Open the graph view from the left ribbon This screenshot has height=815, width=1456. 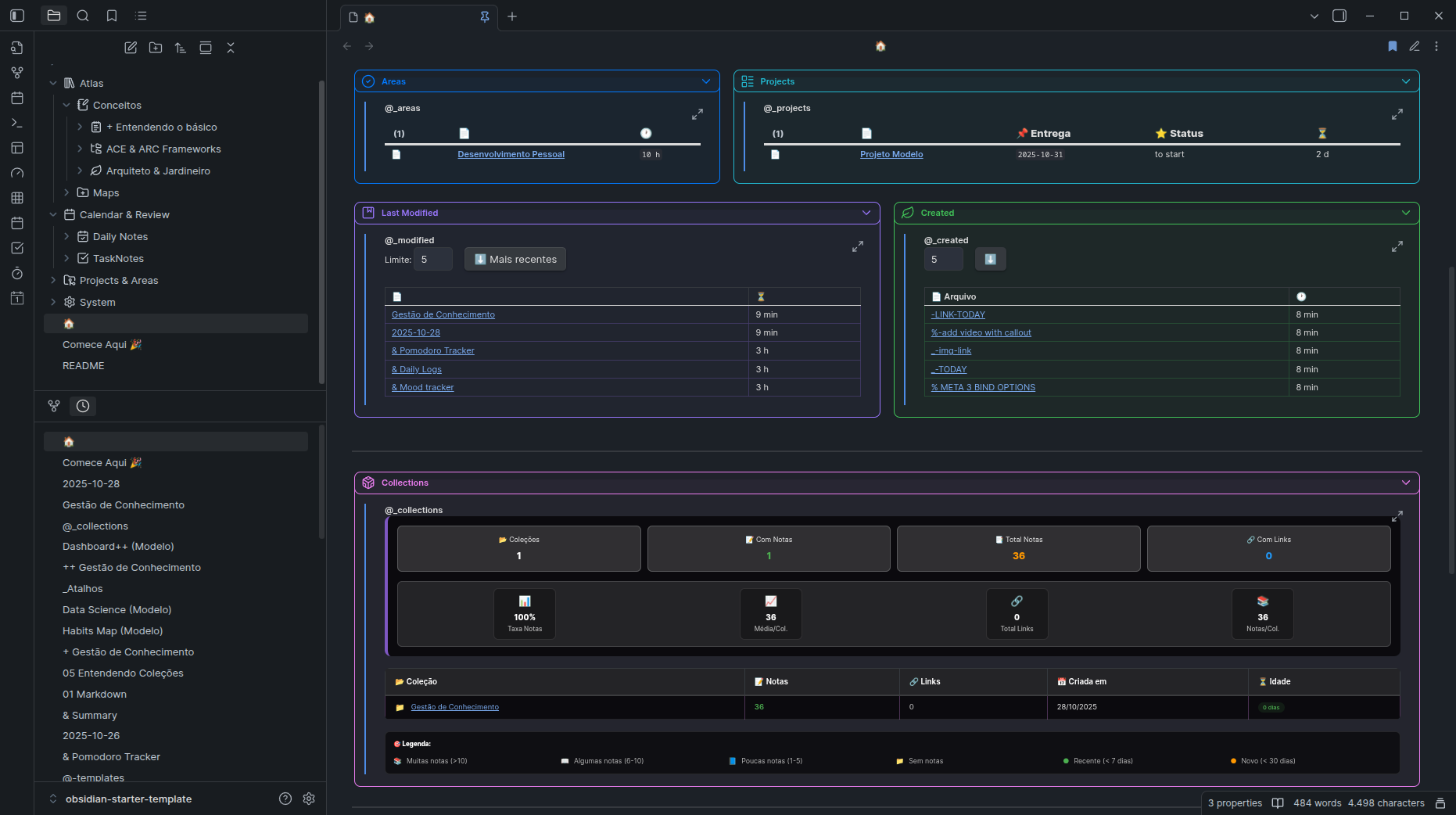pos(17,72)
